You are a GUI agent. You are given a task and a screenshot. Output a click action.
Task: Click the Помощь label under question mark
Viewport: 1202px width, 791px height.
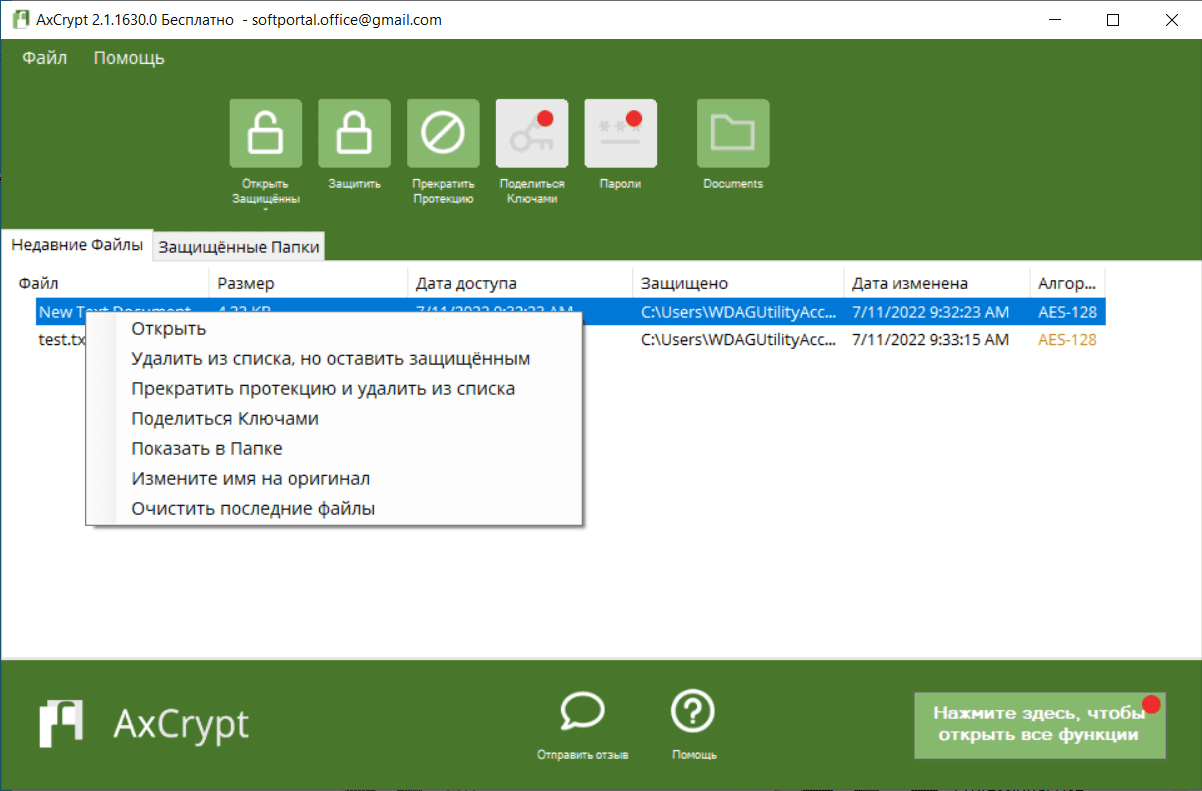coord(694,755)
